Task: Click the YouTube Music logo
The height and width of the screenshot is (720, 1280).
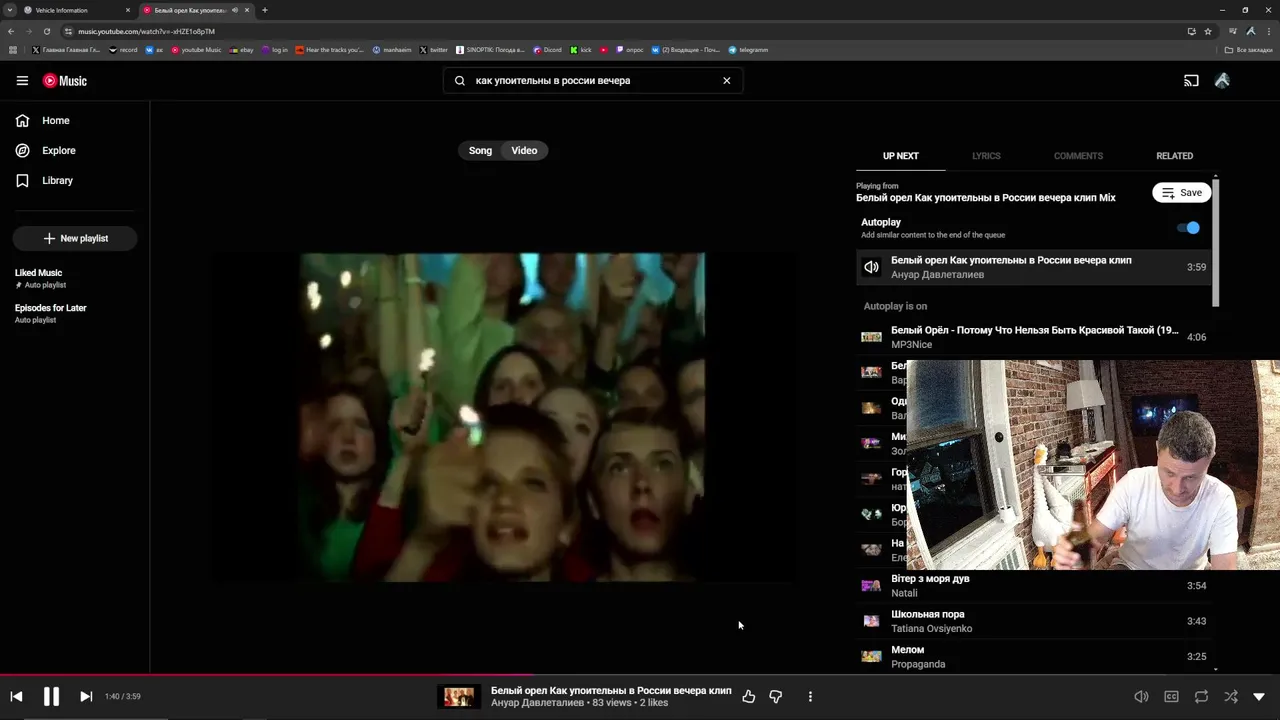Action: point(65,81)
